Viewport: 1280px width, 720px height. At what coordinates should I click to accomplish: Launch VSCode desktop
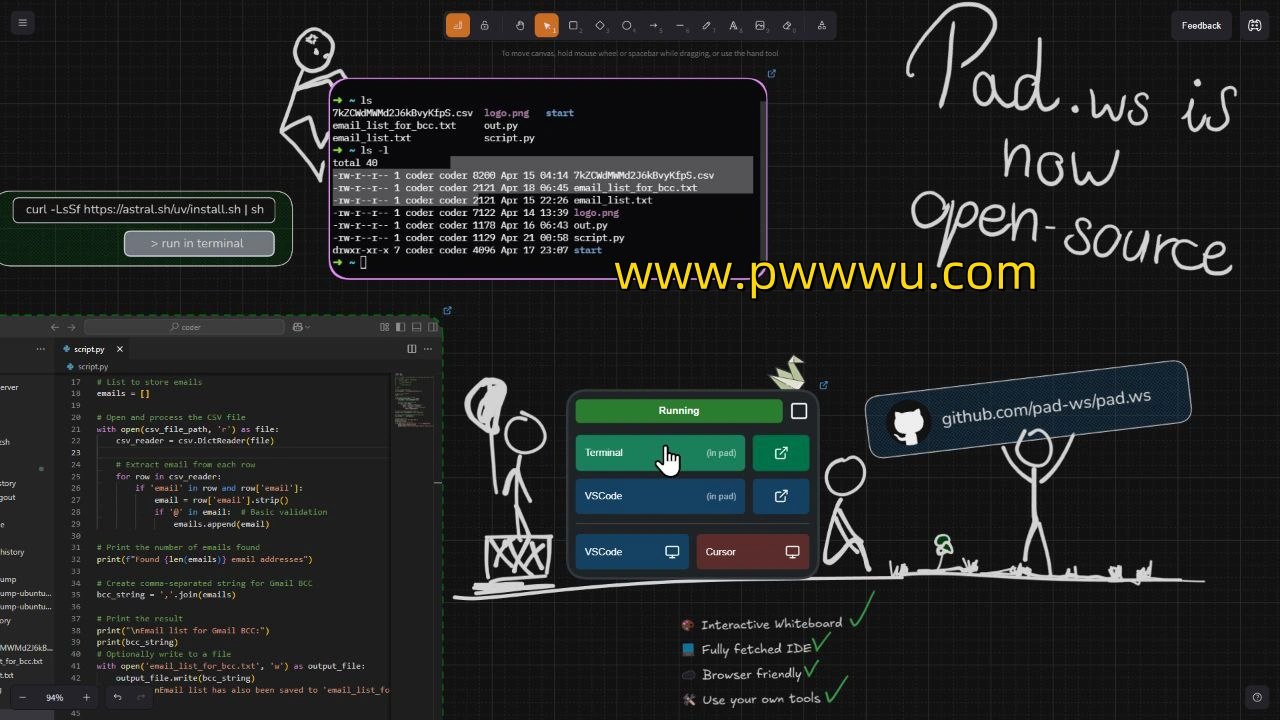tap(632, 552)
